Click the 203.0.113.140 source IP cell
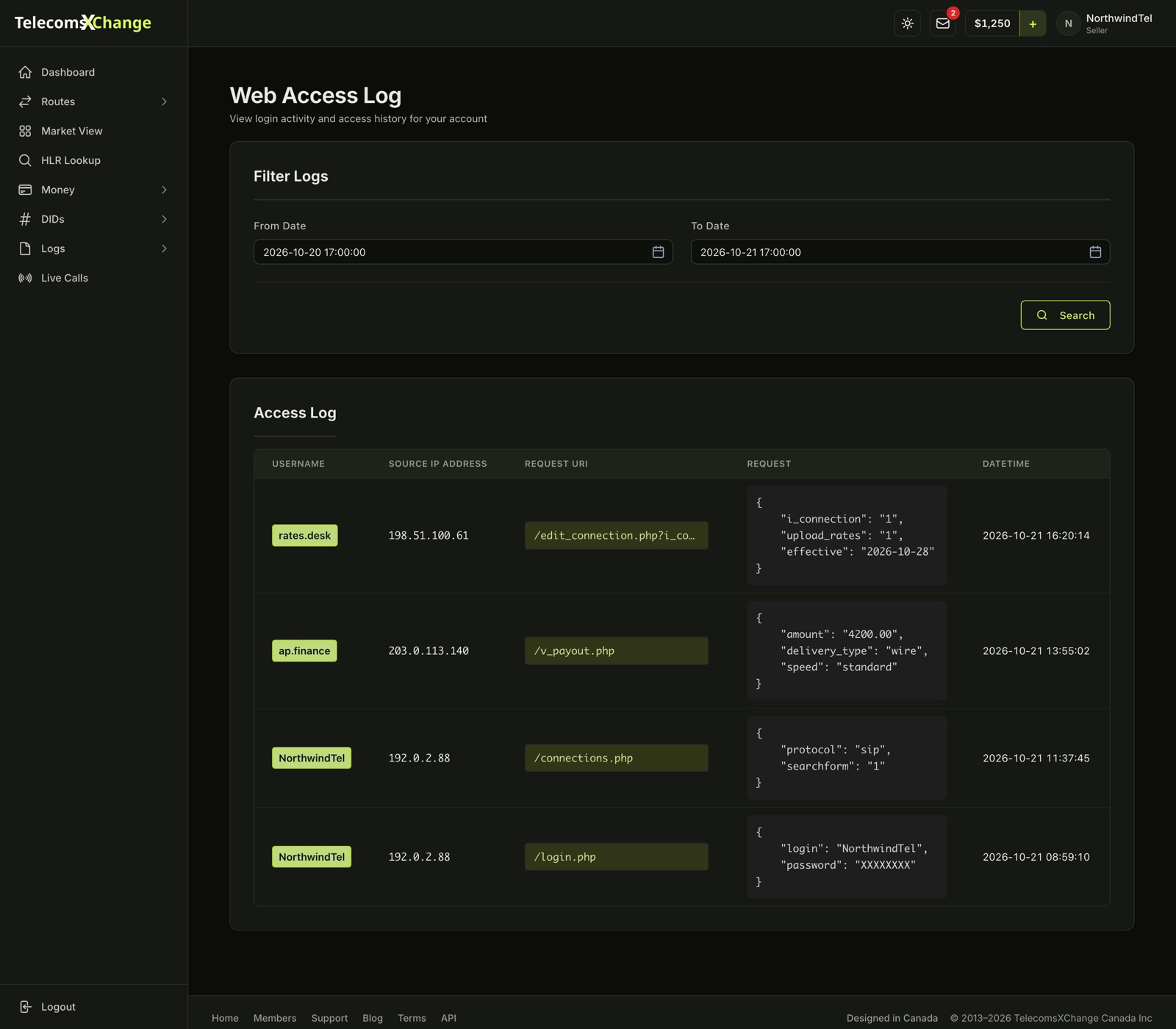 pos(429,650)
